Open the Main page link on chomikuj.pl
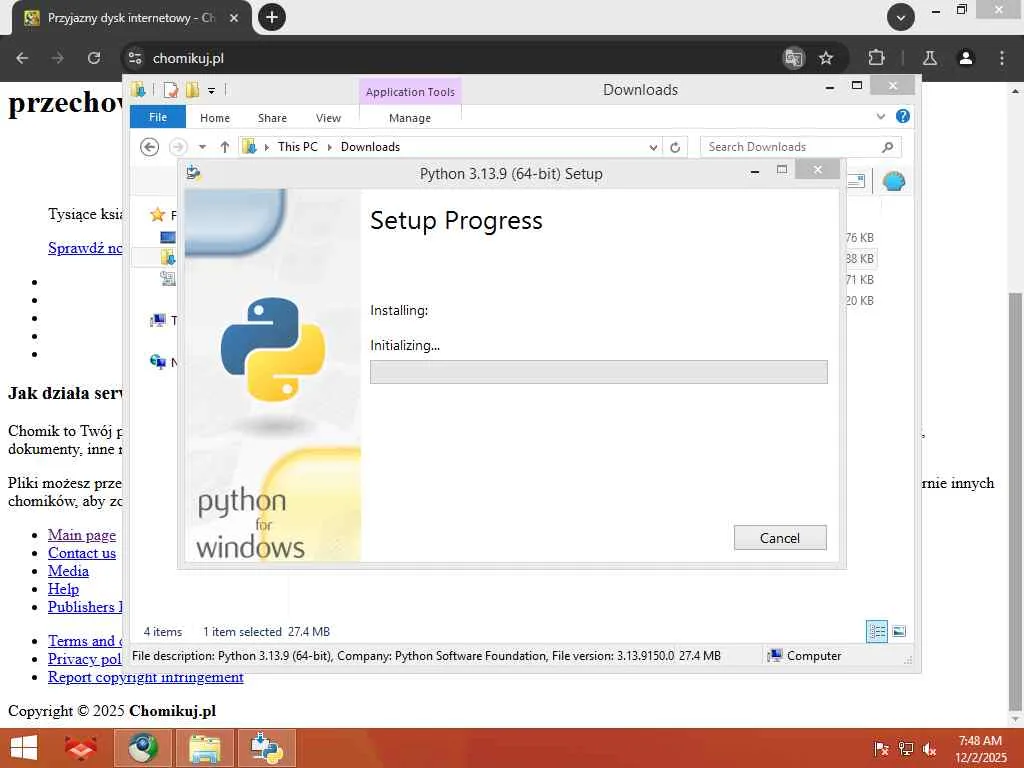The height and width of the screenshot is (768, 1024). pyautogui.click(x=82, y=535)
